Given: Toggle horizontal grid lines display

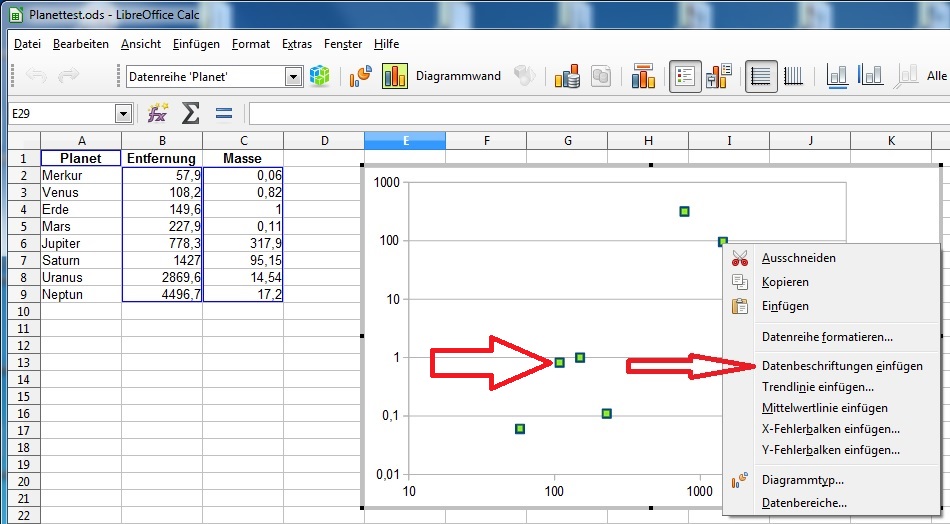Looking at the screenshot, I should point(762,76).
